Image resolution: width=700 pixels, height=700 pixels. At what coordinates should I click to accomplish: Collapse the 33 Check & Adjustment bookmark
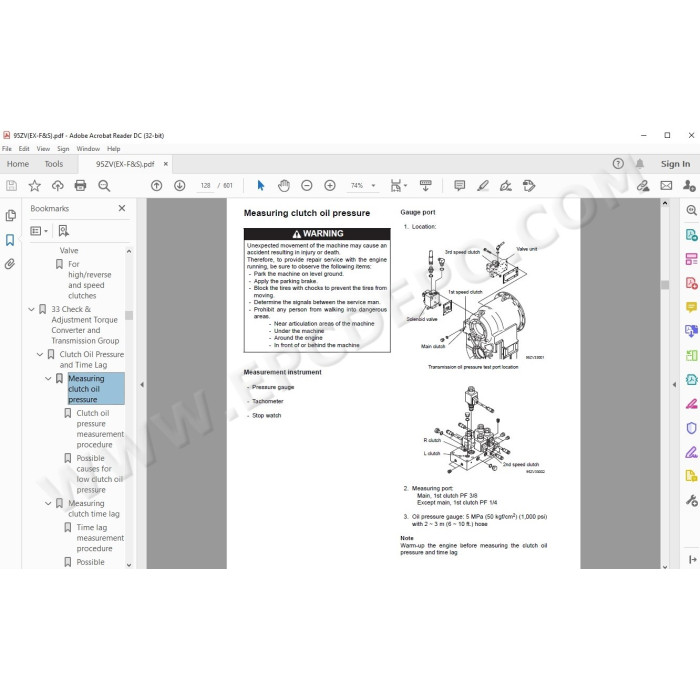tap(32, 309)
